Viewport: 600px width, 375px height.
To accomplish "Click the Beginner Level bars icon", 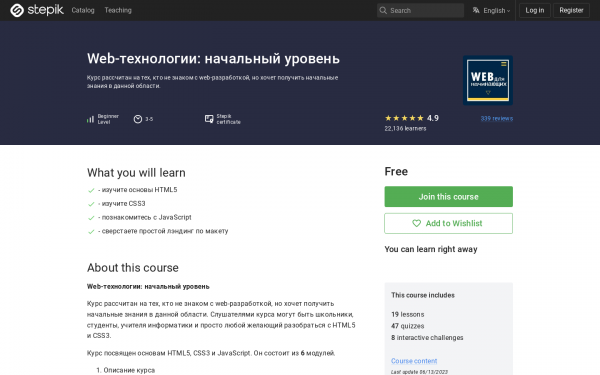I will (x=90, y=119).
